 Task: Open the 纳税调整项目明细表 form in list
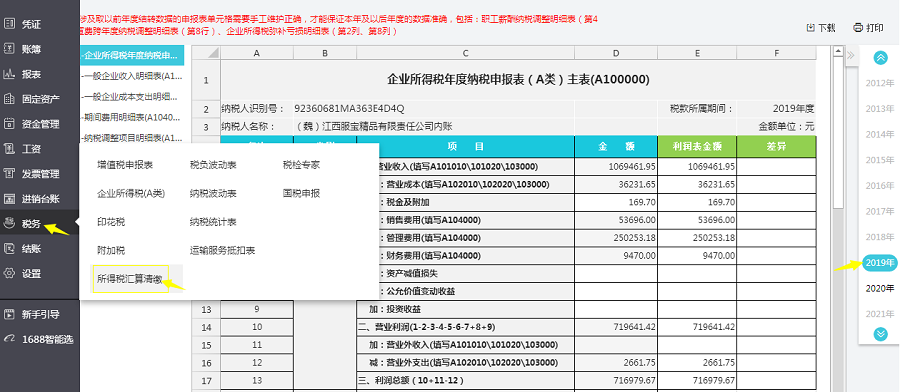click(x=132, y=138)
